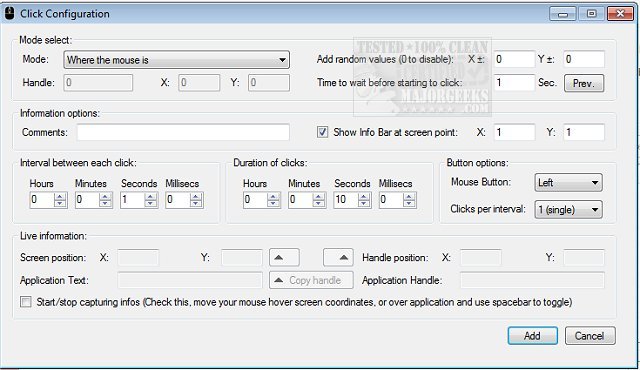Click the Duration Seconds spinner field
This screenshot has height=370, width=640.
pyautogui.click(x=352, y=200)
